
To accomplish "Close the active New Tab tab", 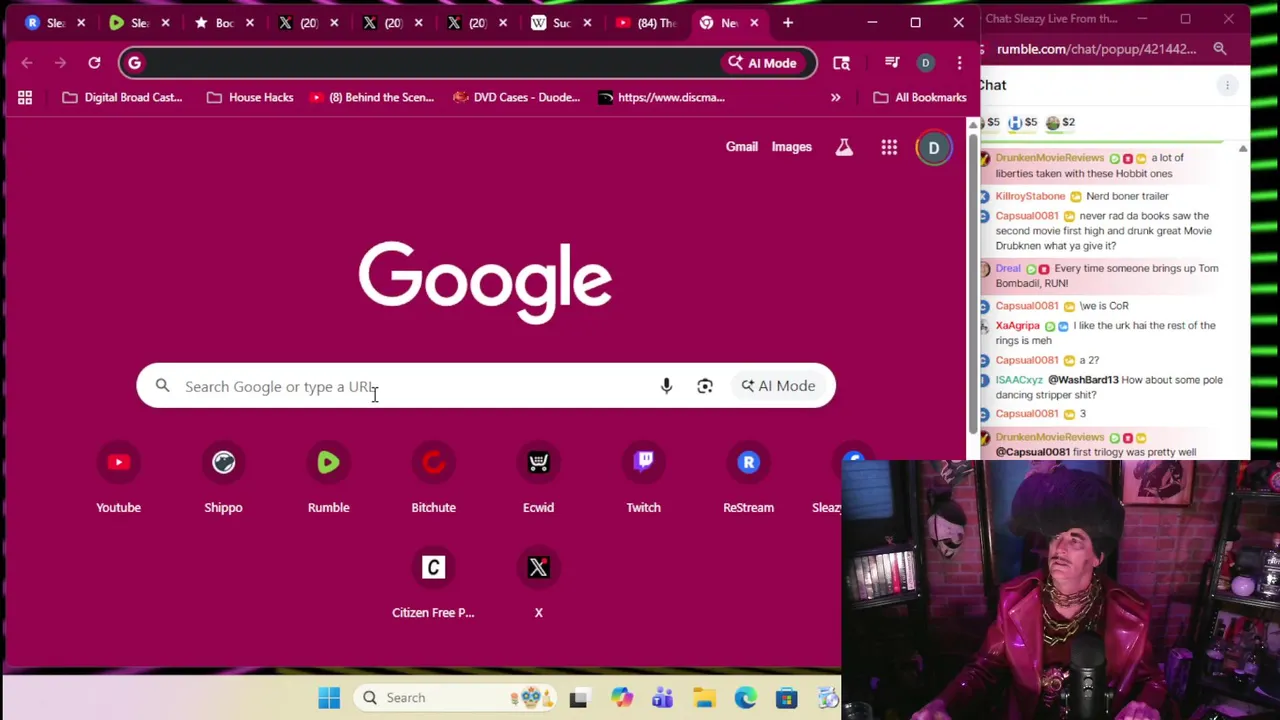I will click(x=754, y=22).
